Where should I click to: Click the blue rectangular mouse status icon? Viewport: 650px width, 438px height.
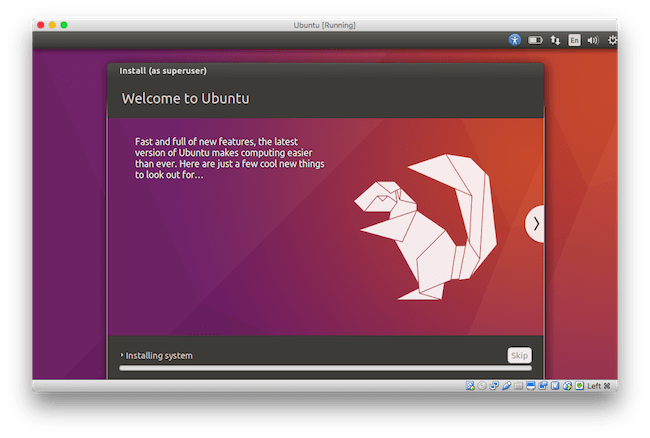[555, 386]
